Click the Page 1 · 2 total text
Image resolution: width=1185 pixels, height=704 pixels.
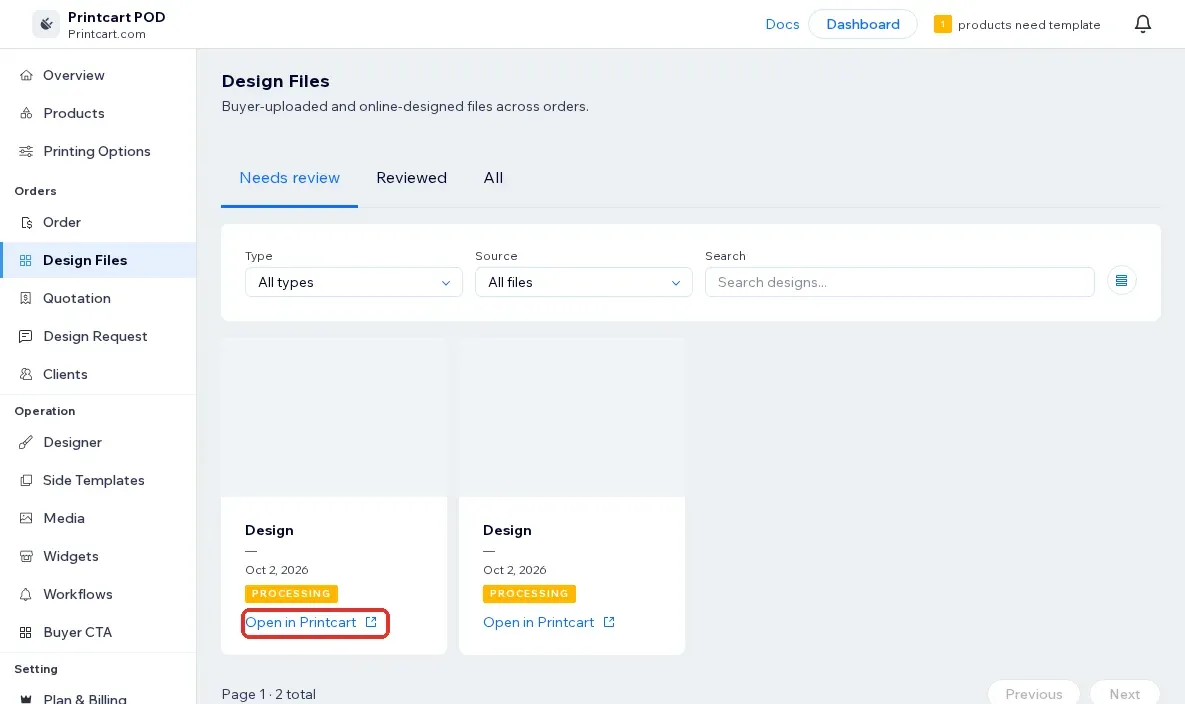coord(268,694)
